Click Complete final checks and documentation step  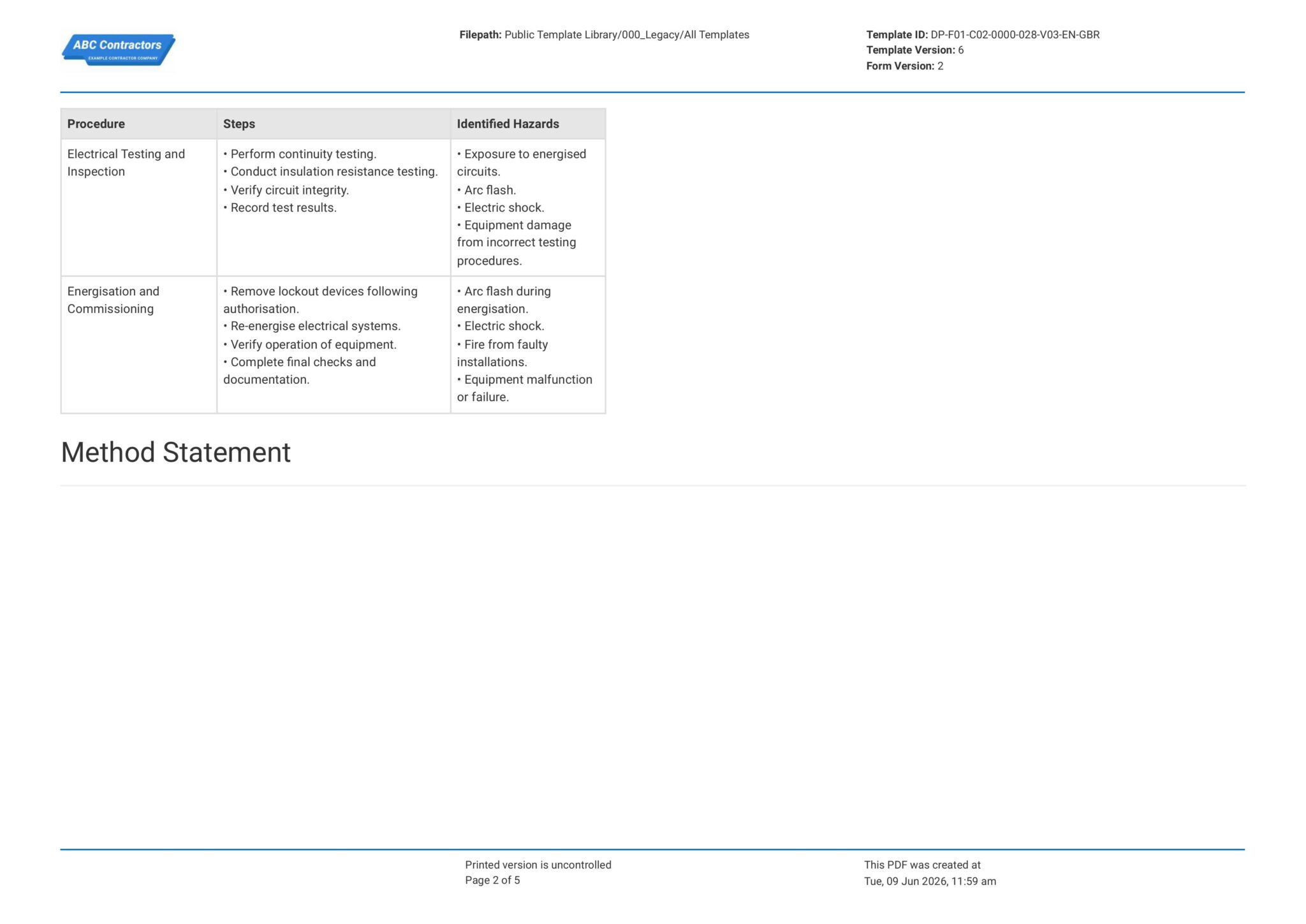[300, 370]
